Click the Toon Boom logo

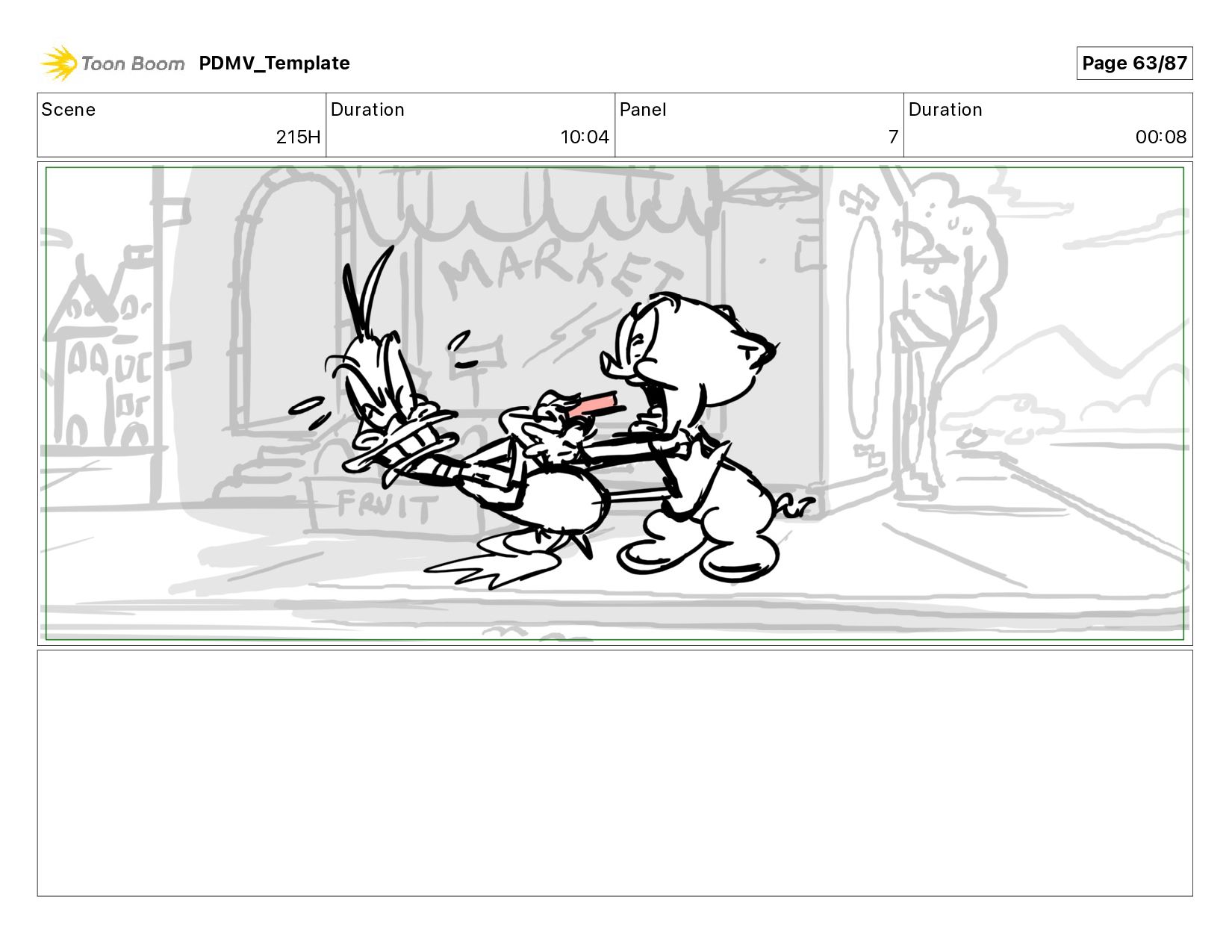point(113,63)
